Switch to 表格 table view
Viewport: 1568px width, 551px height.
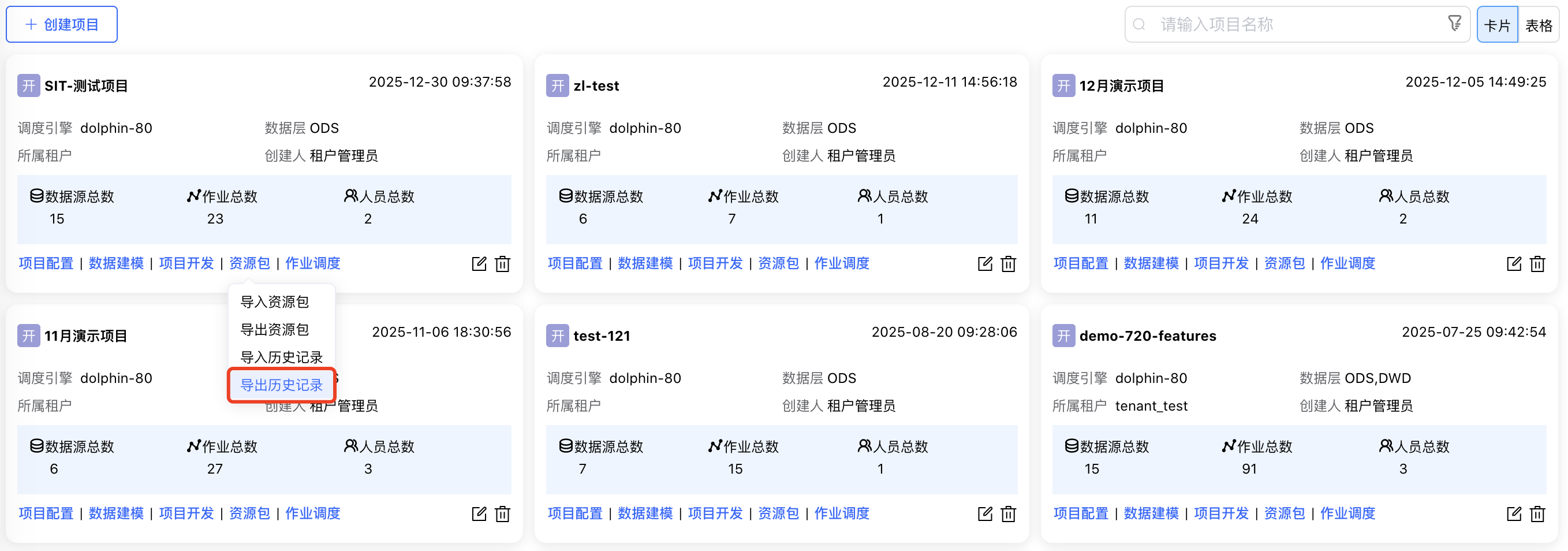[1538, 25]
